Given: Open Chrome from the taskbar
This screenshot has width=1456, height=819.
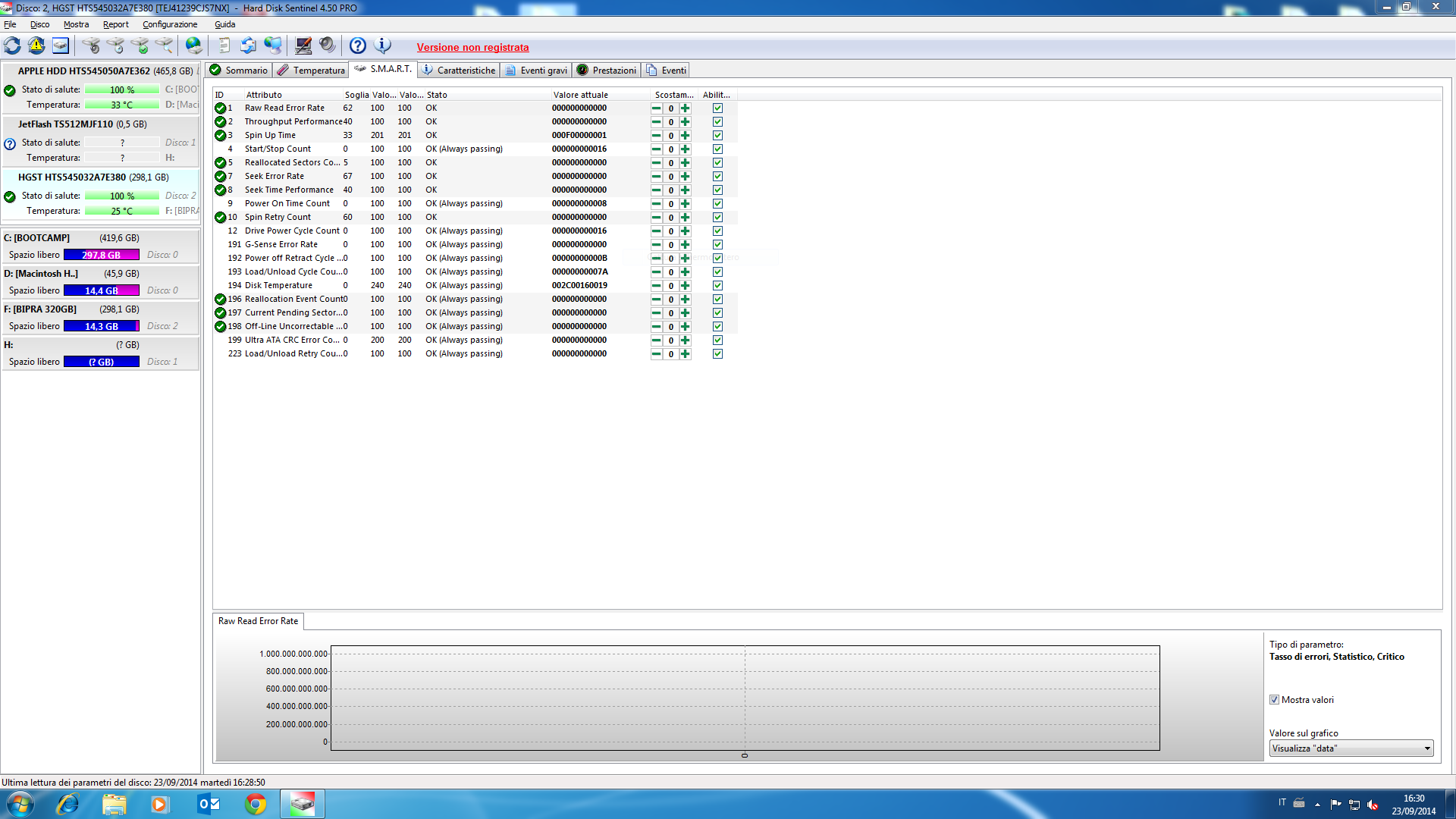Looking at the screenshot, I should (256, 804).
